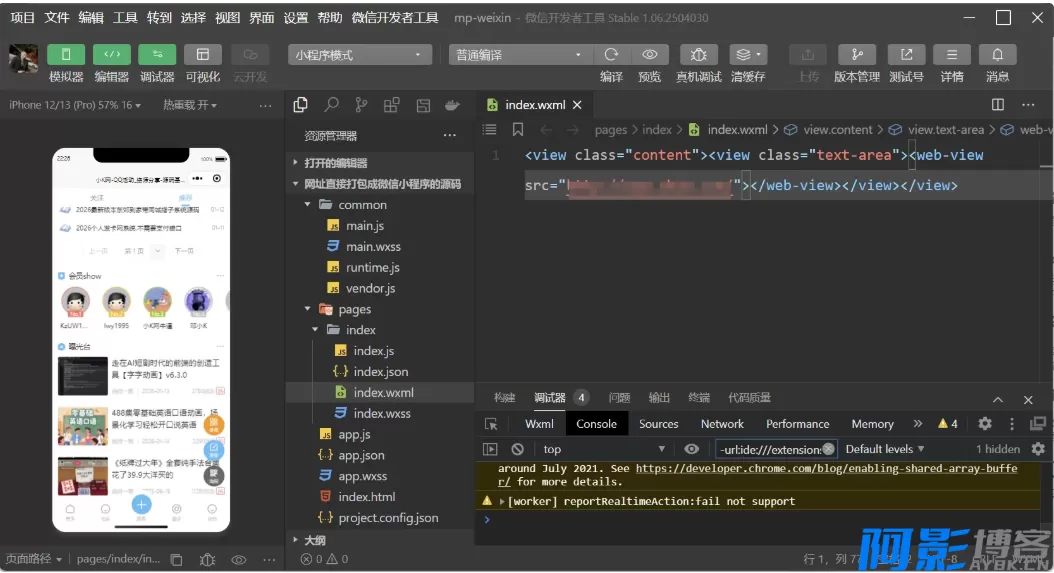This screenshot has height=573, width=1054.
Task: Open the 普通编译 compile mode dropdown
Action: (518, 55)
